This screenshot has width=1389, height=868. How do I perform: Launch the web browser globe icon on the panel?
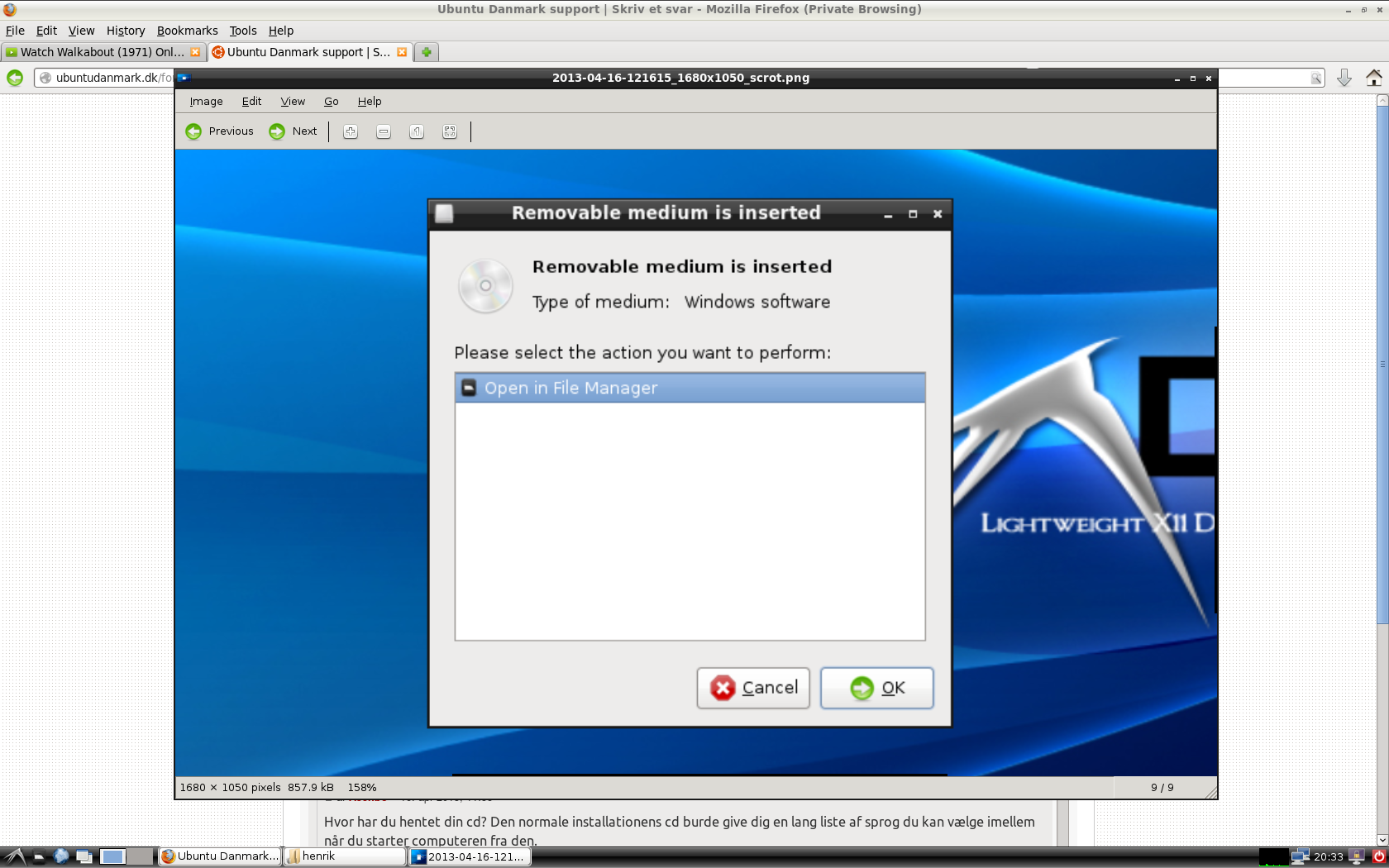(61, 857)
